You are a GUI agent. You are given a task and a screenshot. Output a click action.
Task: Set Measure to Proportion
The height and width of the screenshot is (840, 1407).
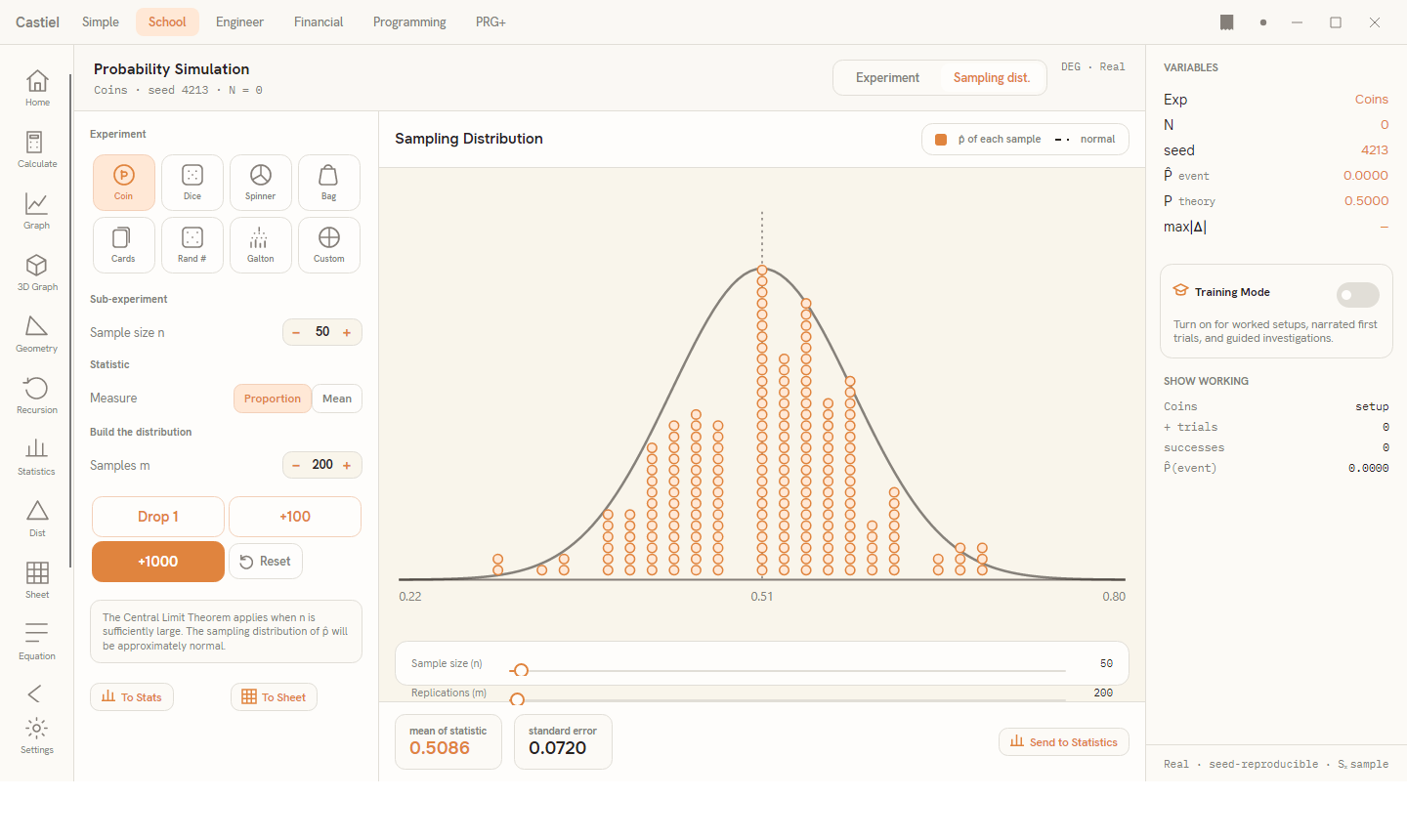(273, 399)
